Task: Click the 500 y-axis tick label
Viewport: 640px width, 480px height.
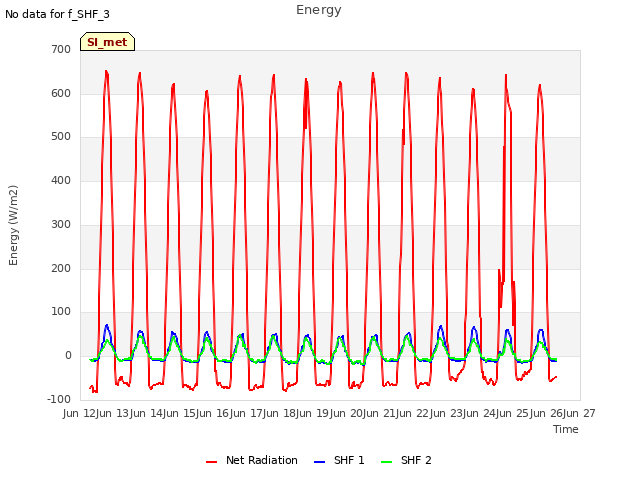Action: pyautogui.click(x=61, y=137)
